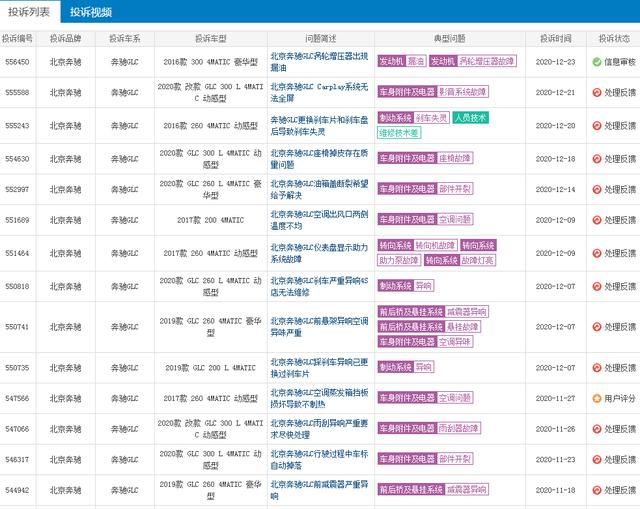Open complaint about 空调蒸发箱挡板损坏
This screenshot has width=640, height=509.
319,398
